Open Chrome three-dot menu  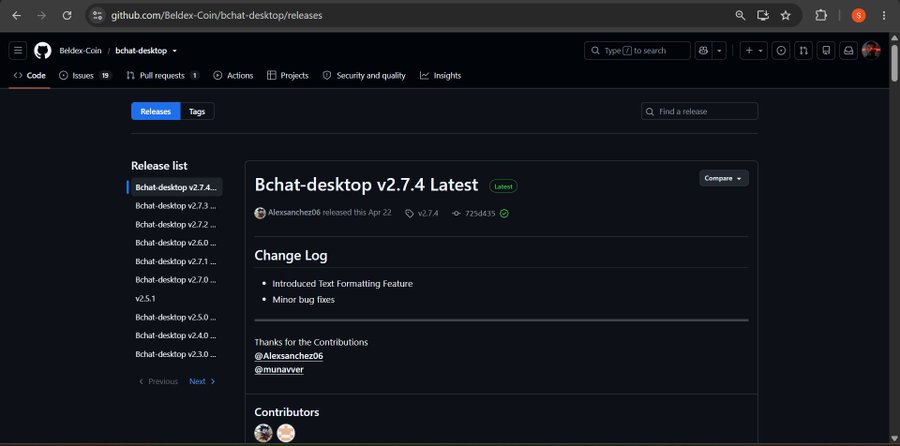coord(884,15)
